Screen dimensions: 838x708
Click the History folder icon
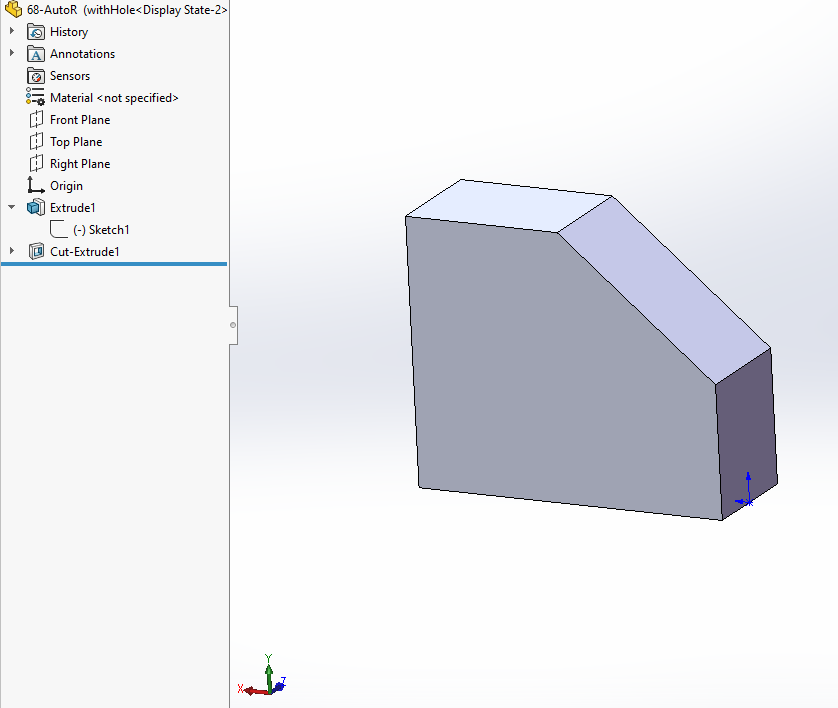pyautogui.click(x=36, y=32)
